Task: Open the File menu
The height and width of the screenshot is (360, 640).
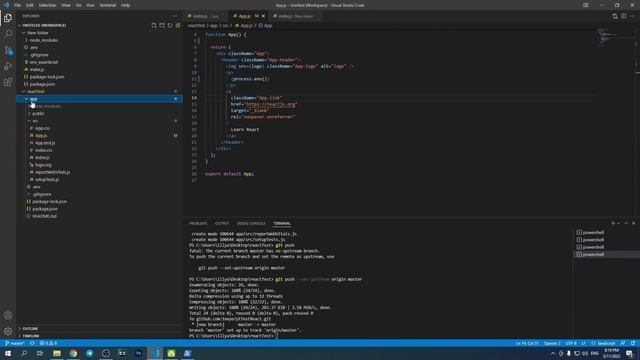Action: click(18, 5)
